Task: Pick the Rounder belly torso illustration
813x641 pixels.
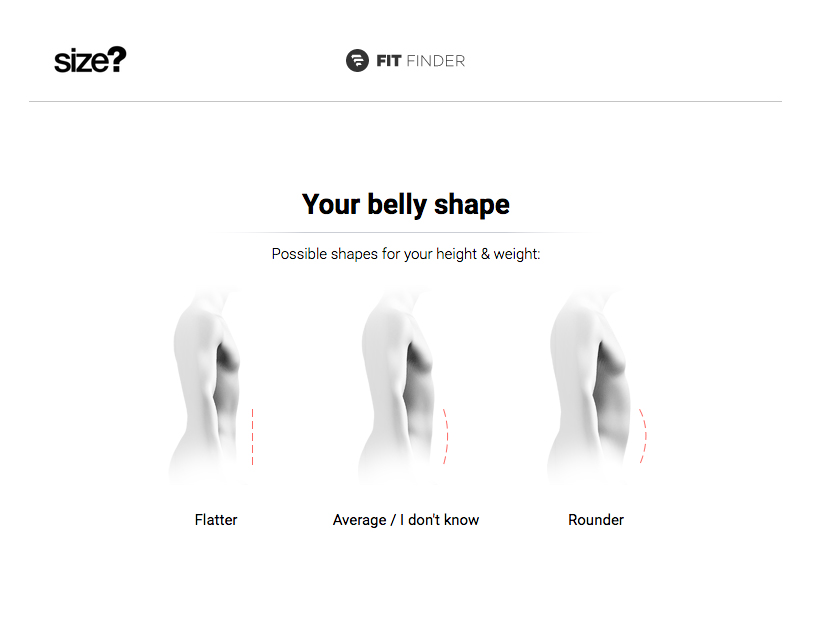Action: 590,385
